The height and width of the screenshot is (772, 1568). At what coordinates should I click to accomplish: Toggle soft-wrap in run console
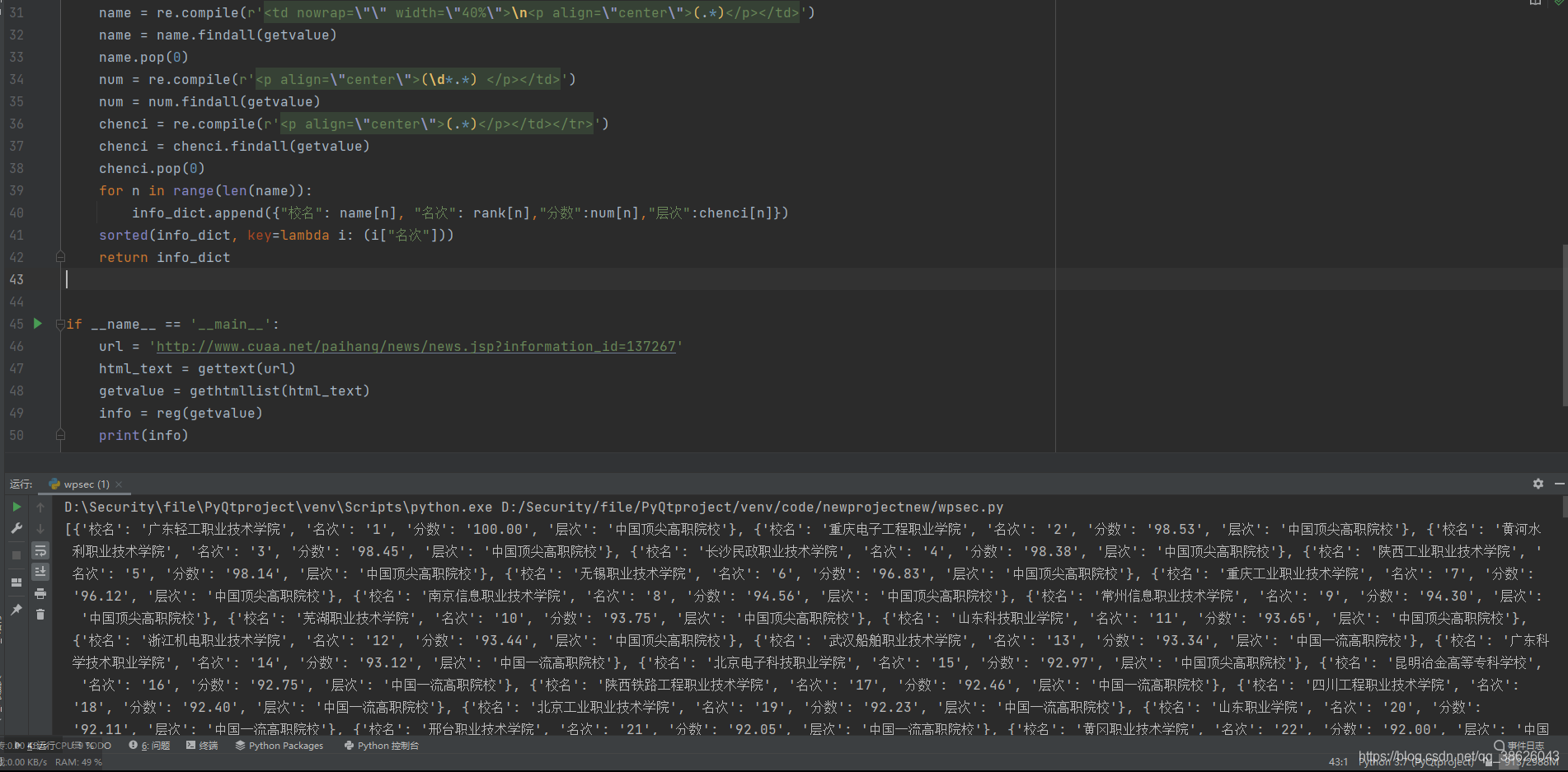40,550
